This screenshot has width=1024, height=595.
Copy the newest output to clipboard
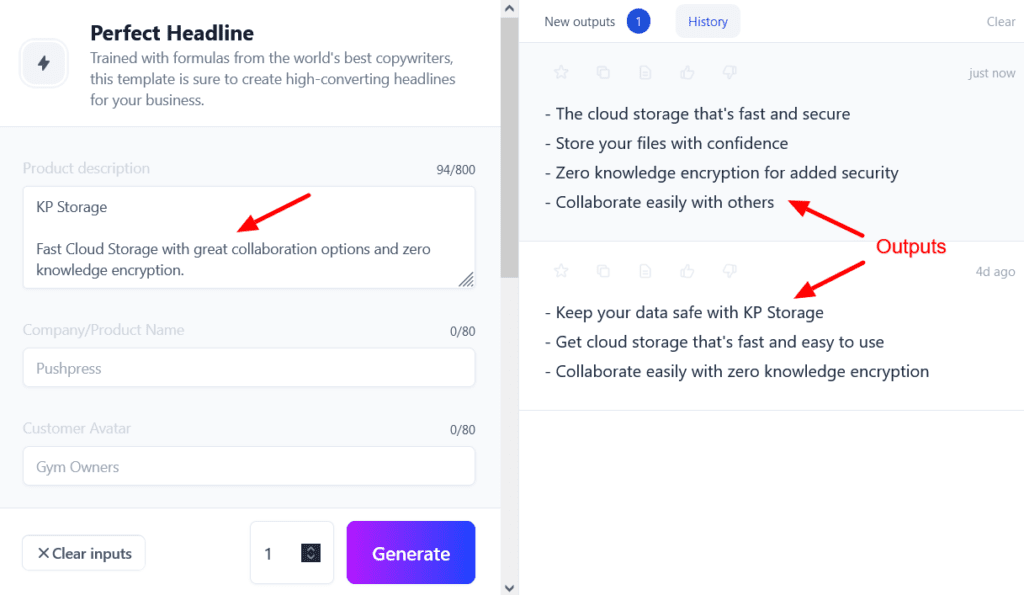603,72
